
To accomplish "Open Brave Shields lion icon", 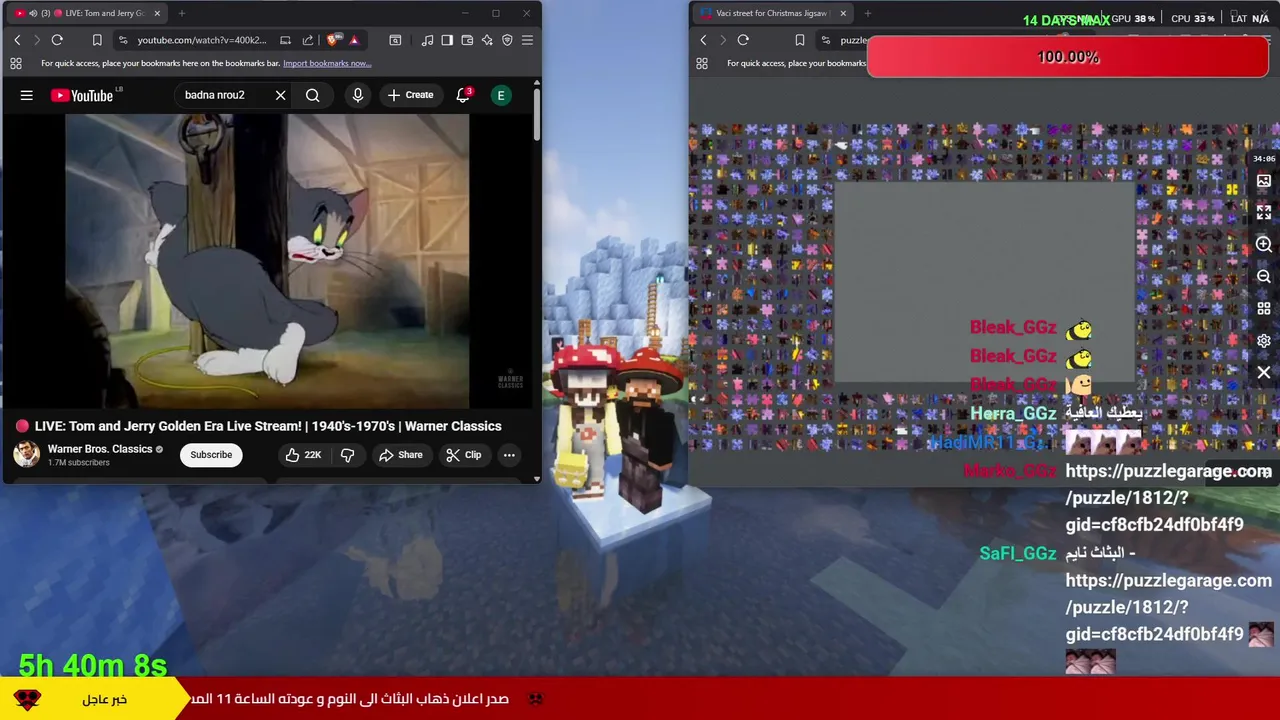I will tap(333, 40).
